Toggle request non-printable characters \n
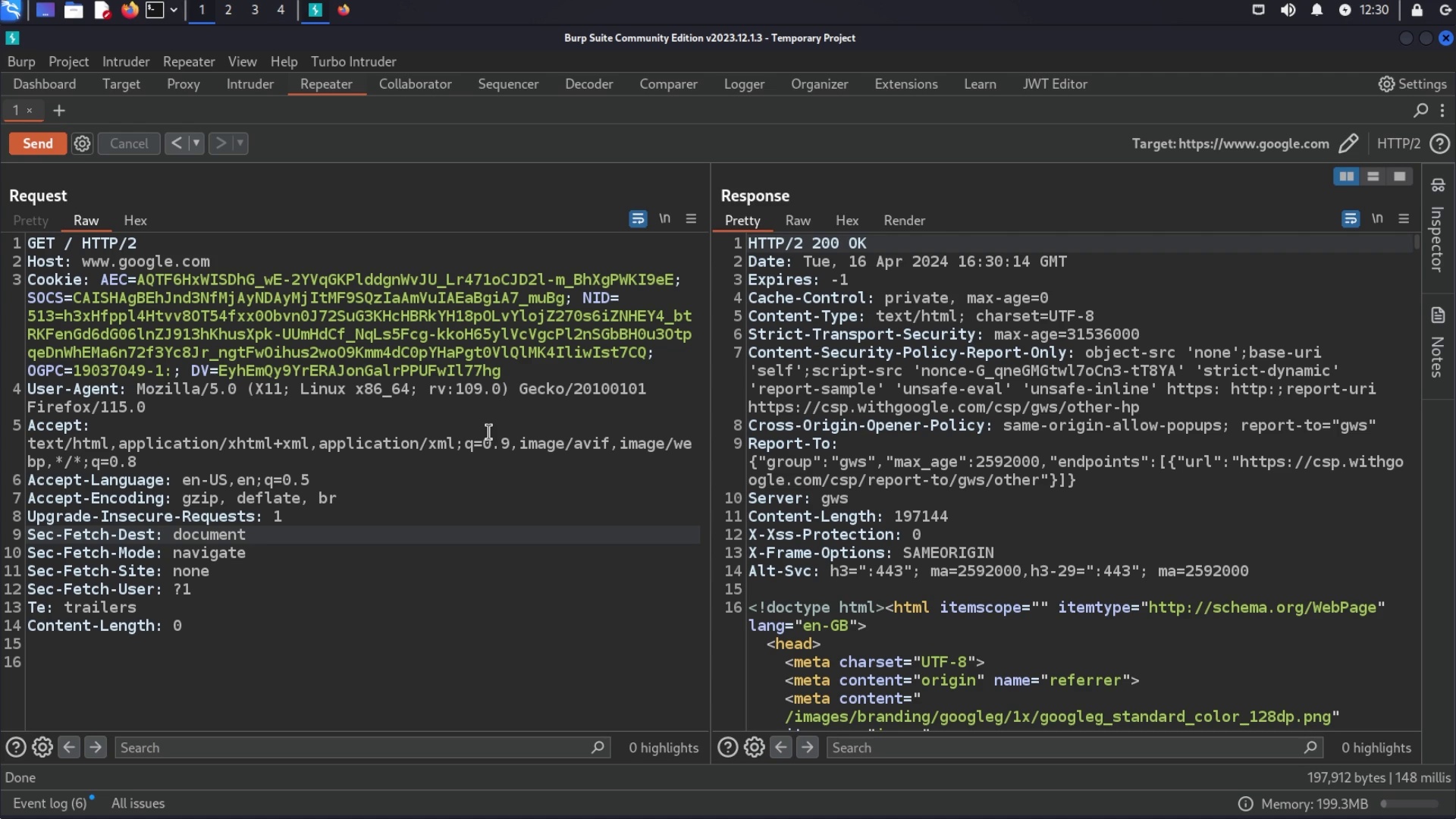This screenshot has height=819, width=1456. coord(664,219)
